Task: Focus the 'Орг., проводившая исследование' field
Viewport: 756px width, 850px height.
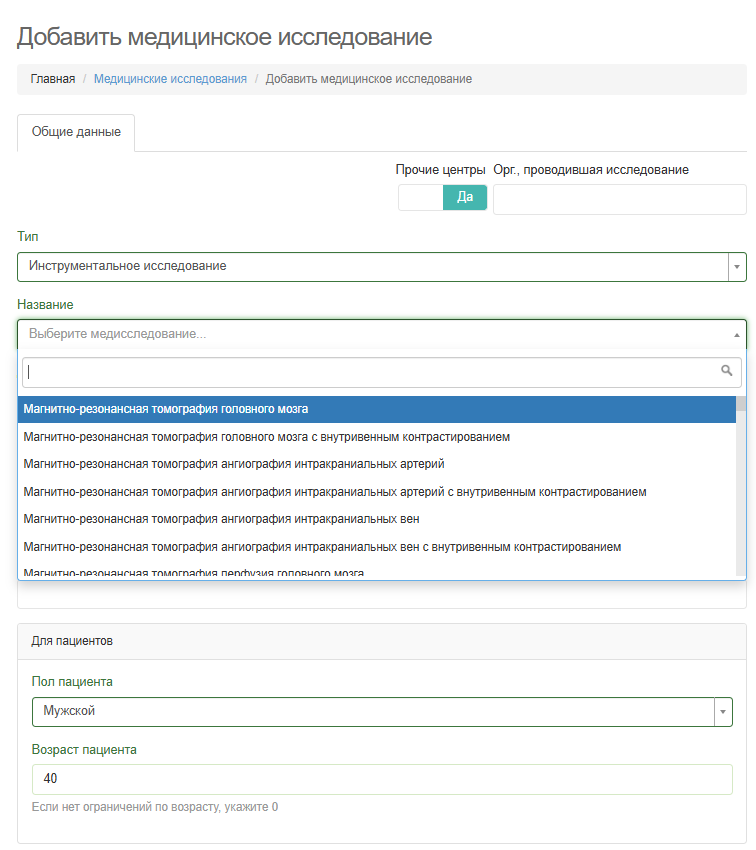Action: 619,199
